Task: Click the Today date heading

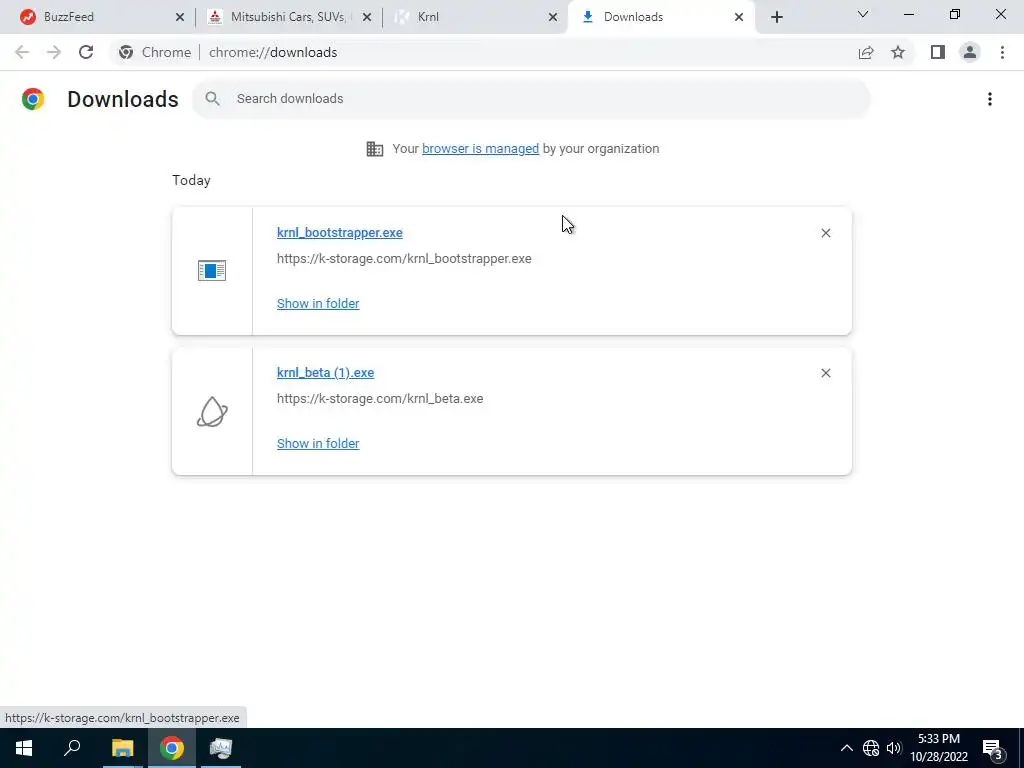Action: 191,180
